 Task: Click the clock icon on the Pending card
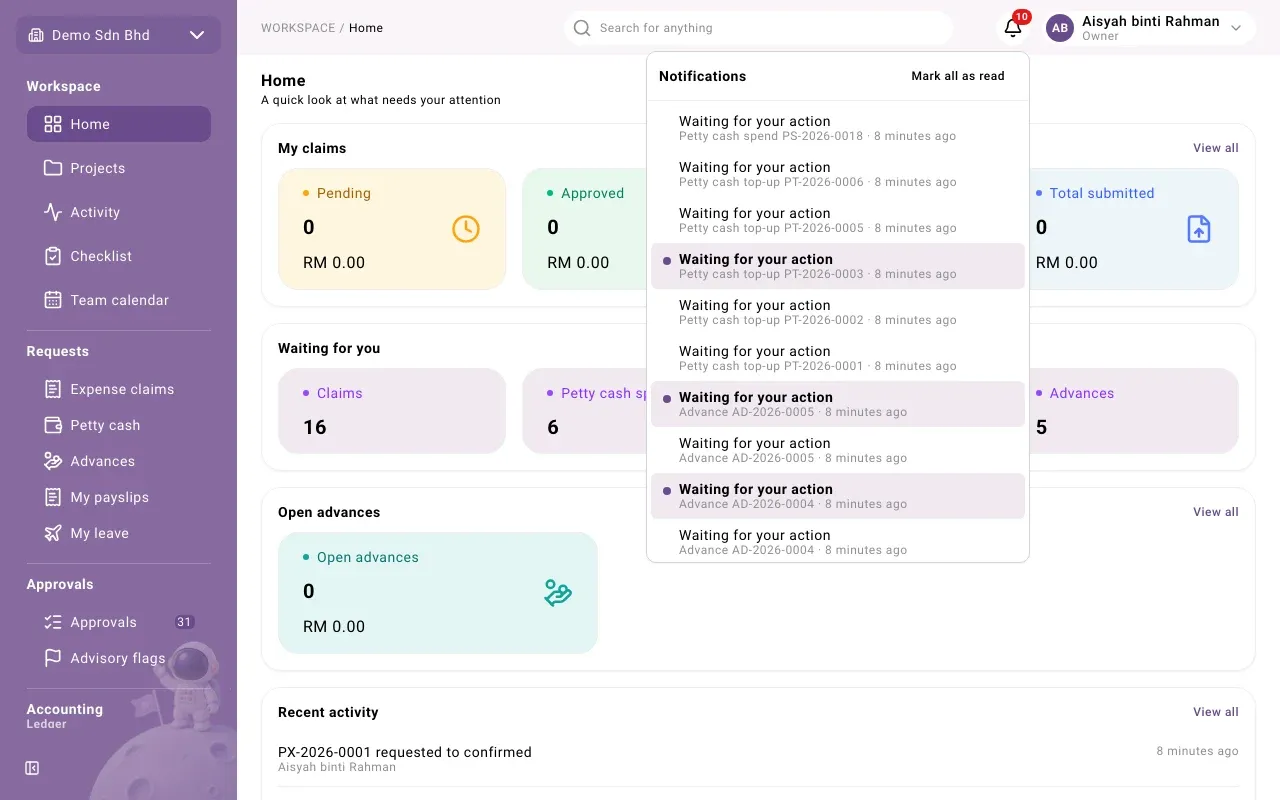tap(466, 229)
